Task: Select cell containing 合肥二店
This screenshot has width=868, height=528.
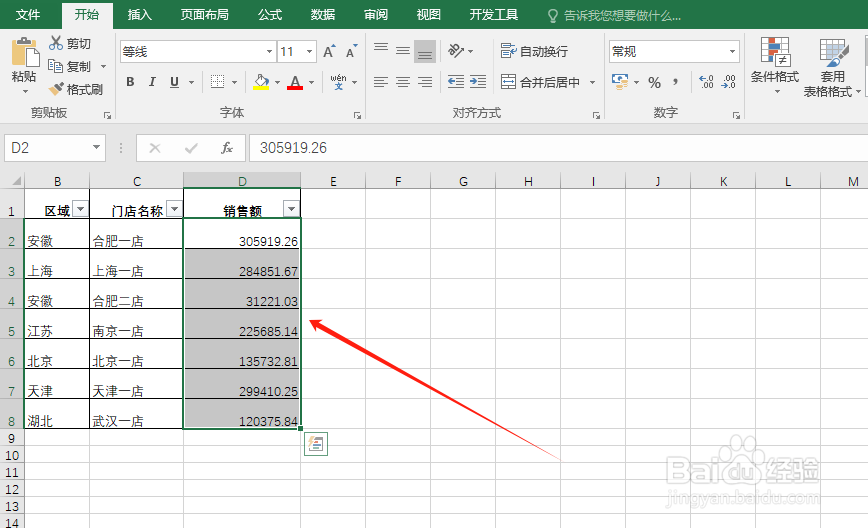Action: [136, 294]
